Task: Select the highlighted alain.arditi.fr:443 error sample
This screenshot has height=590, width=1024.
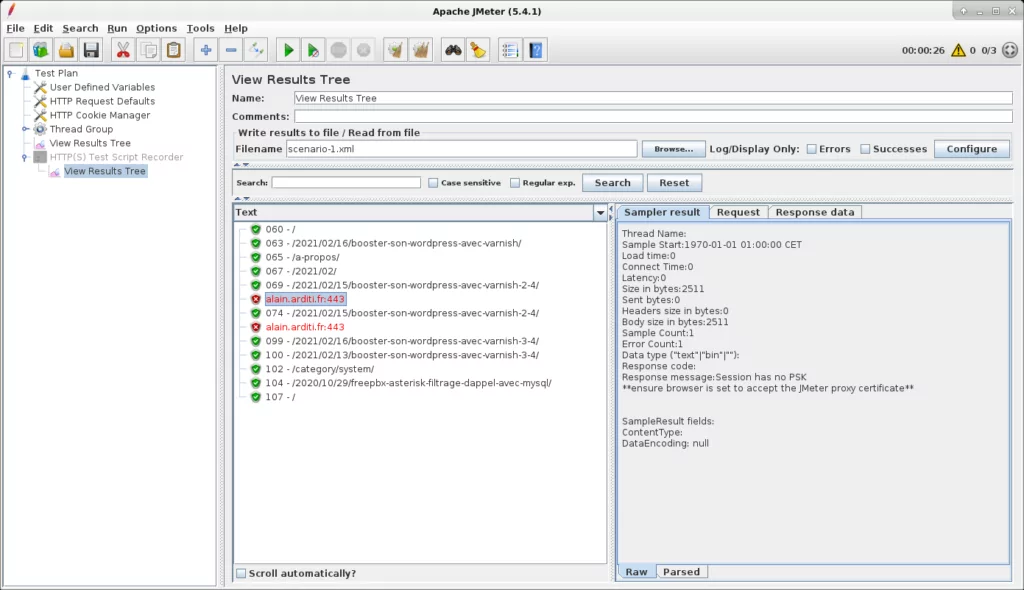Action: [x=305, y=299]
